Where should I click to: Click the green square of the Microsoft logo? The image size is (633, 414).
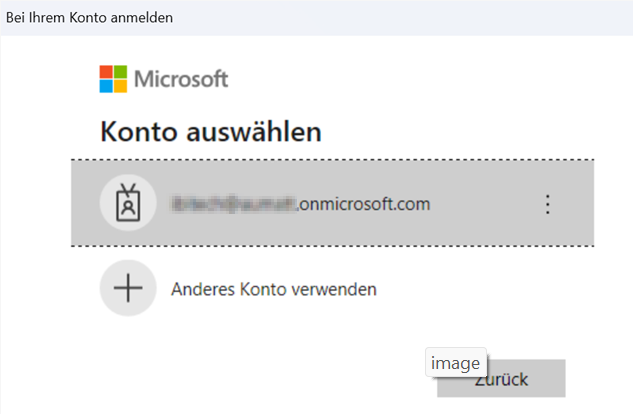(x=120, y=72)
